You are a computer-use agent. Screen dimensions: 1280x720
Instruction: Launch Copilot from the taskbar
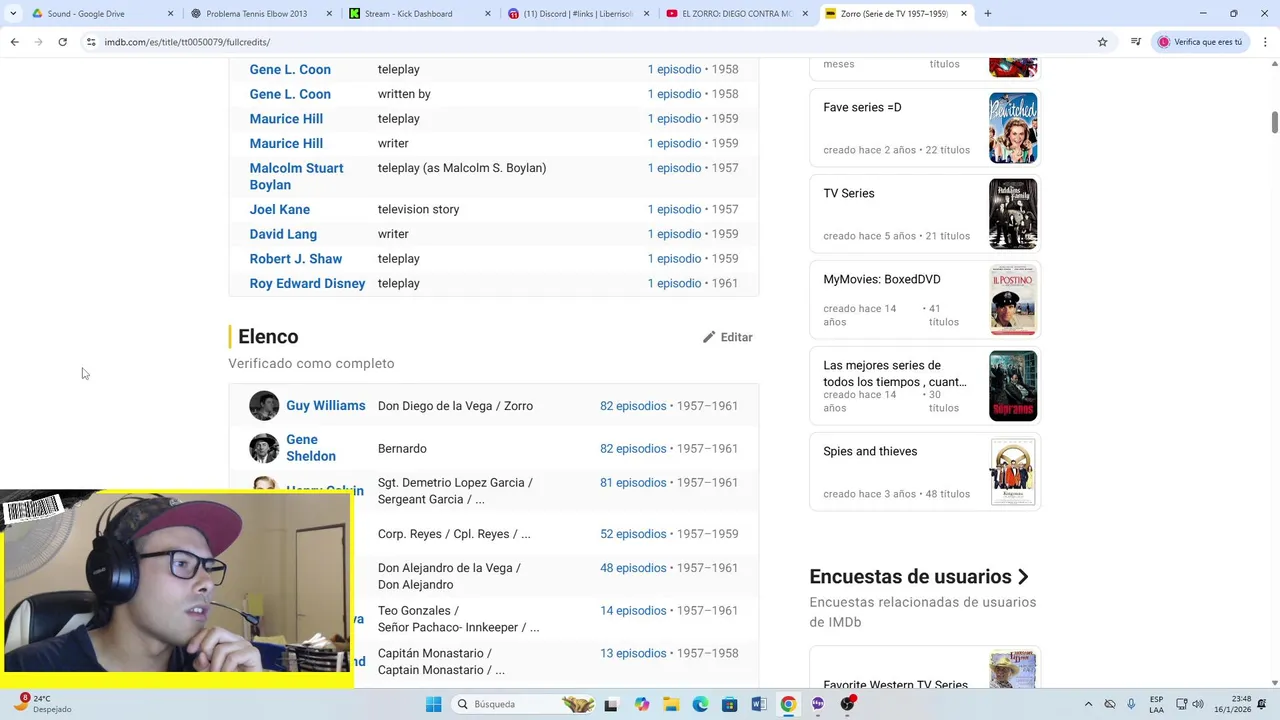(x=642, y=704)
